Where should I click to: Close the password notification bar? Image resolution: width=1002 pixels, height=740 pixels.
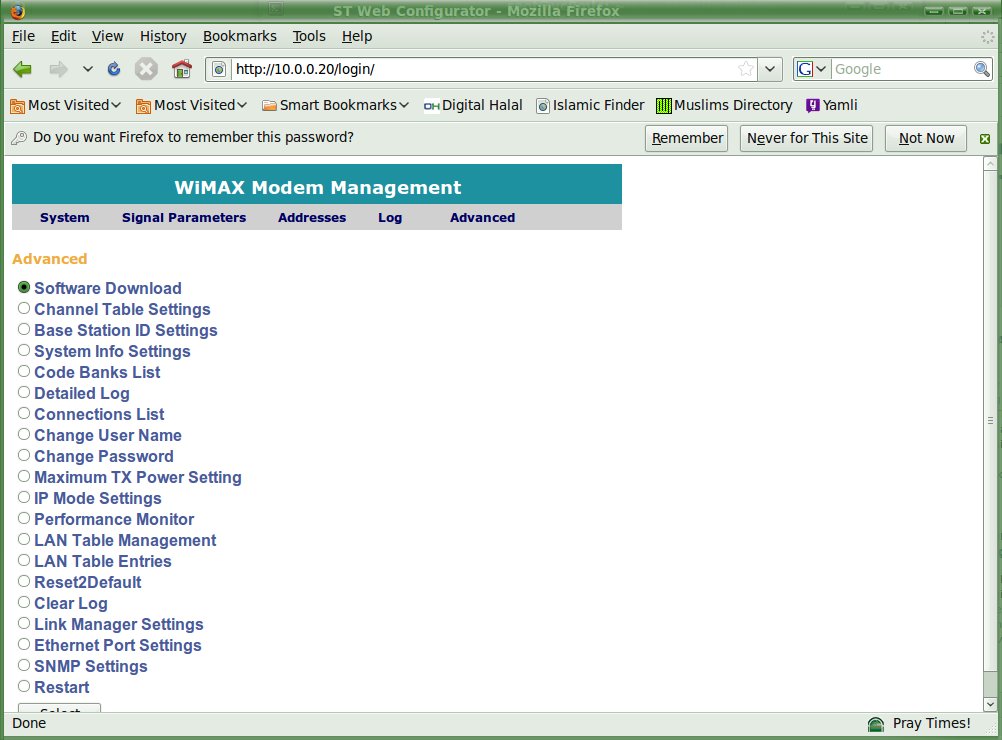[985, 139]
